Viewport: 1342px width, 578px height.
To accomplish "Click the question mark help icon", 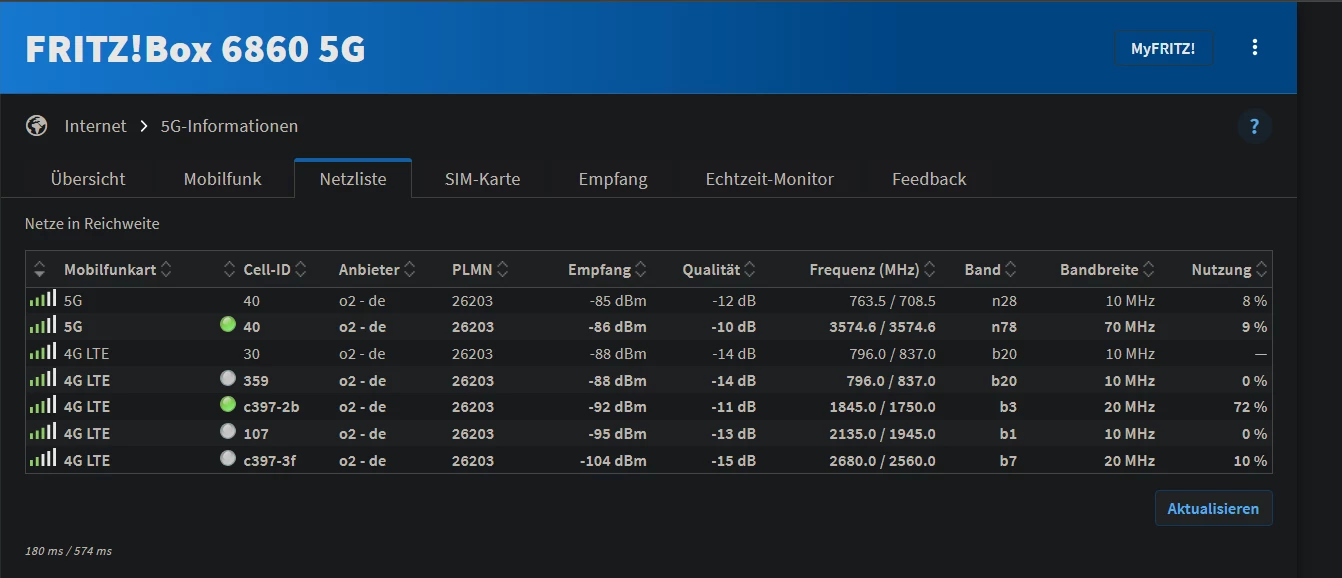I will (x=1255, y=126).
